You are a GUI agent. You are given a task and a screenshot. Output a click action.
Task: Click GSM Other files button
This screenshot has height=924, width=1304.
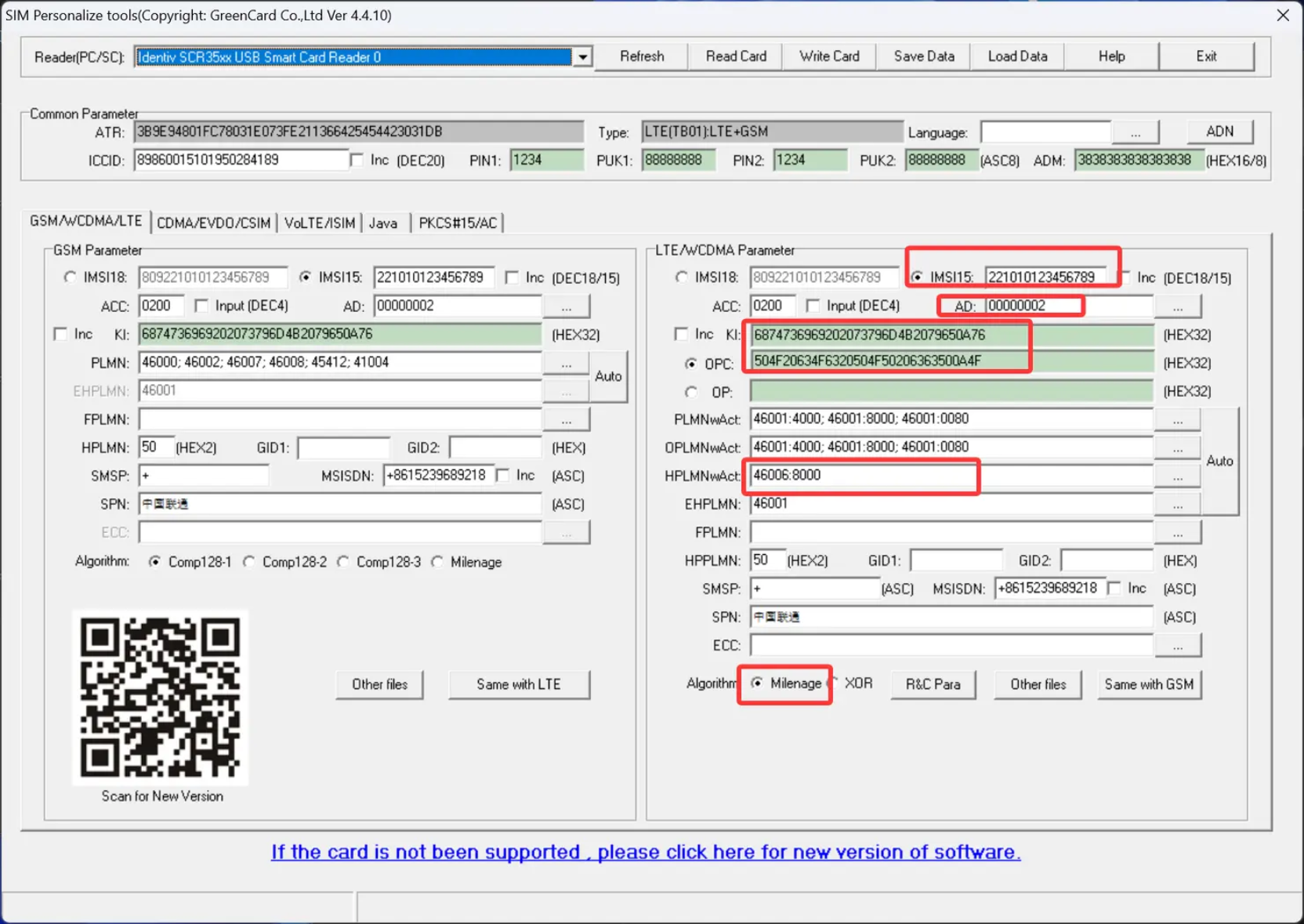pyautogui.click(x=379, y=684)
